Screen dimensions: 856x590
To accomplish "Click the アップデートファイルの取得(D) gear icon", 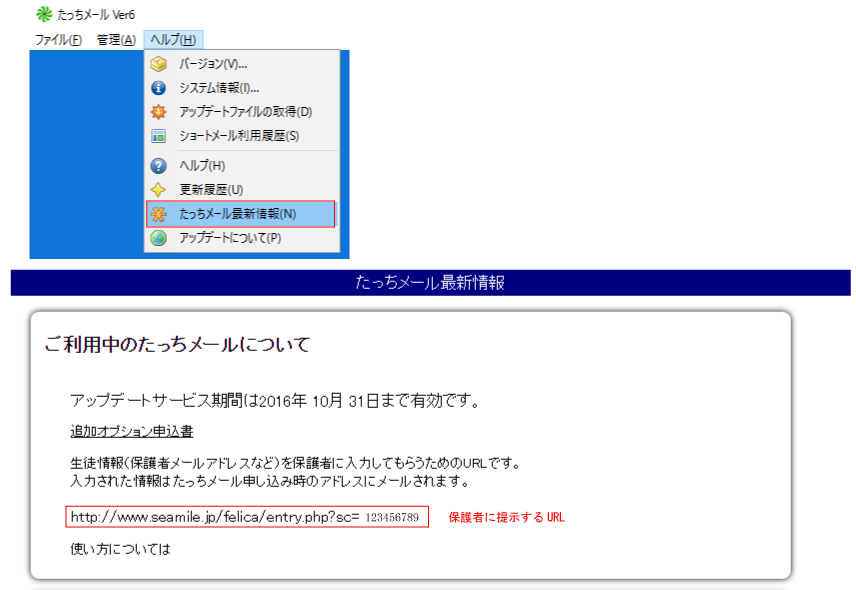I will (158, 112).
